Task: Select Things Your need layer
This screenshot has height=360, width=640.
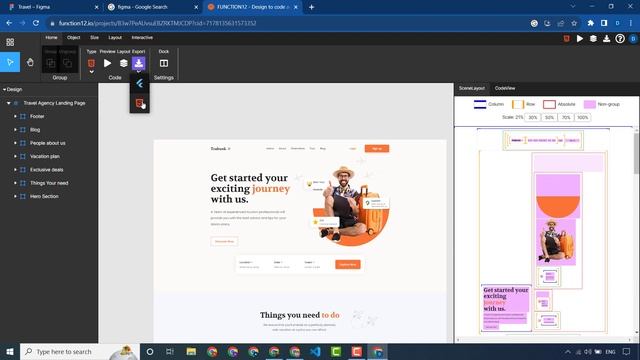Action: pos(49,183)
